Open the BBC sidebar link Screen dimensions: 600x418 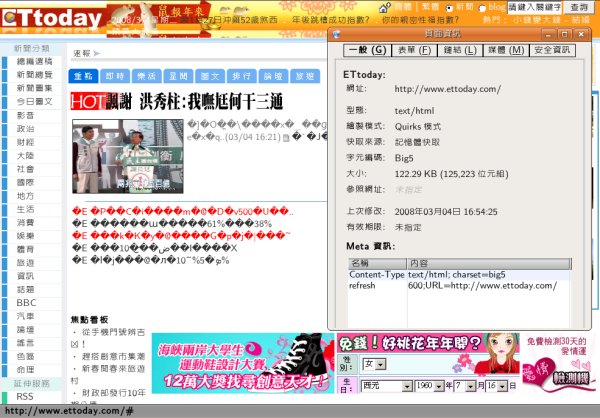tap(26, 303)
